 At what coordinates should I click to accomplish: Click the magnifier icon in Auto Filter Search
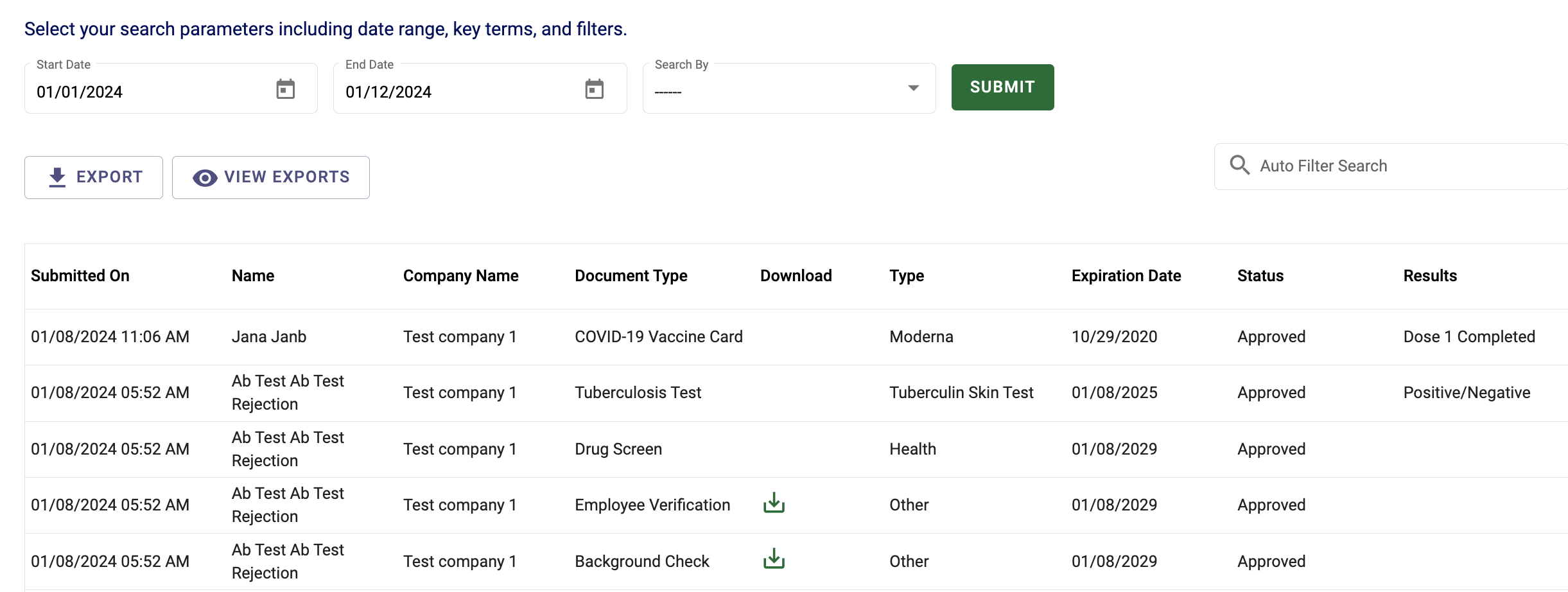click(1240, 165)
